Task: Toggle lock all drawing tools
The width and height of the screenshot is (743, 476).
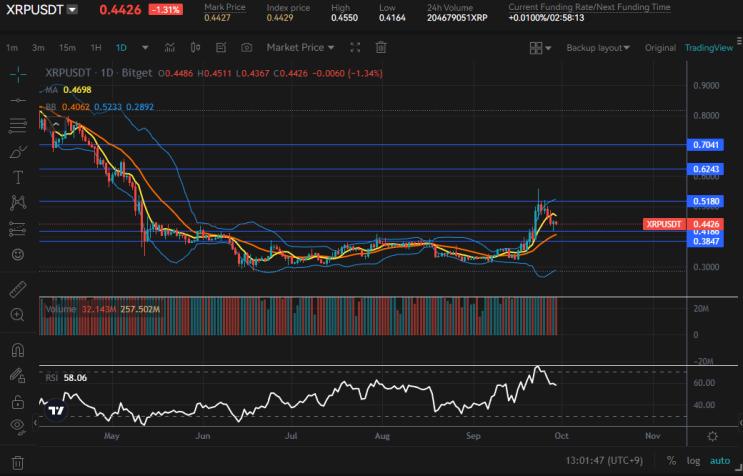Action: (x=18, y=402)
